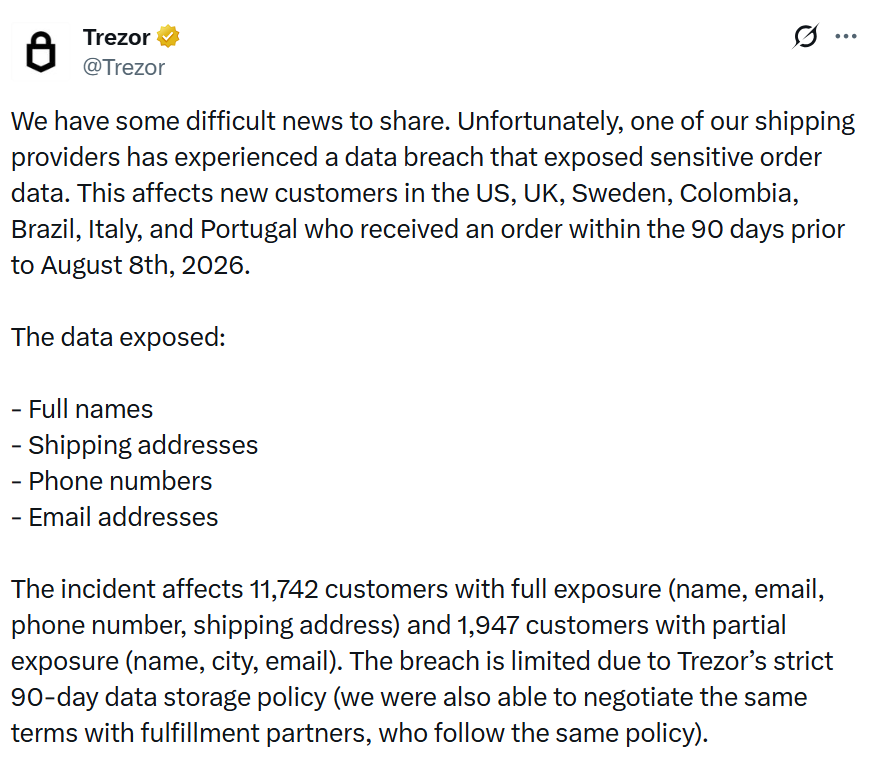Click the "We have some difficult news" opening sentence
This screenshot has height=760, width=880.
(231, 121)
